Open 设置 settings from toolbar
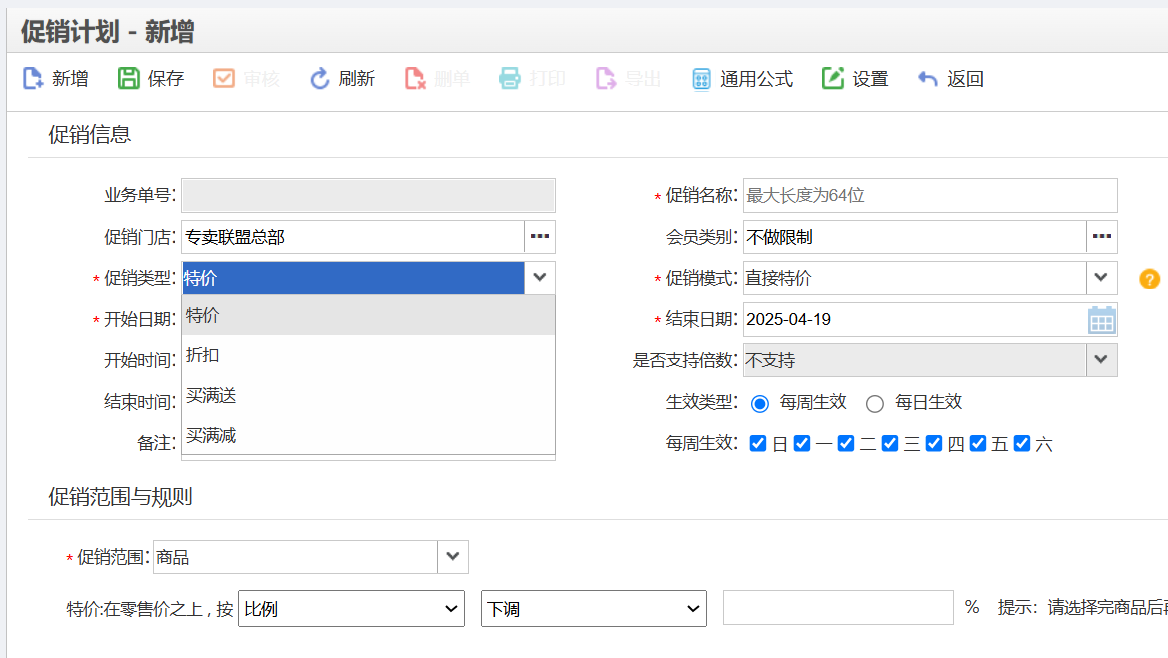The height and width of the screenshot is (658, 1168). [x=833, y=79]
